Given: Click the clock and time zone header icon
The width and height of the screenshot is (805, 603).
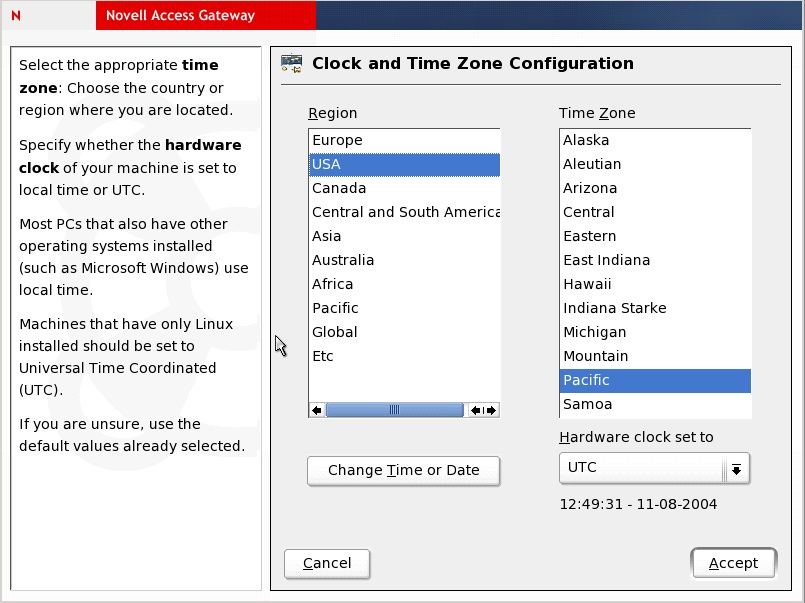Looking at the screenshot, I should point(292,64).
